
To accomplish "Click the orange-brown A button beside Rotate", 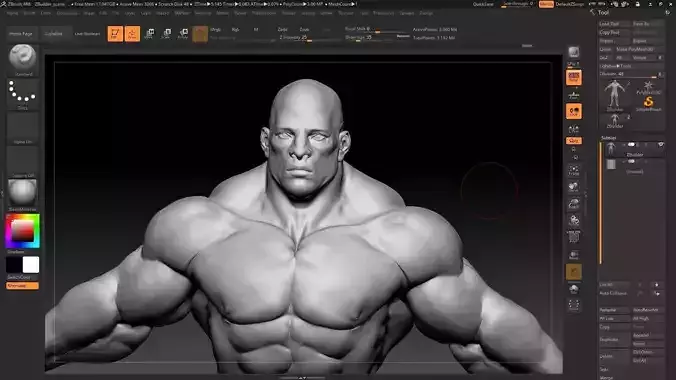I will 200,34.
